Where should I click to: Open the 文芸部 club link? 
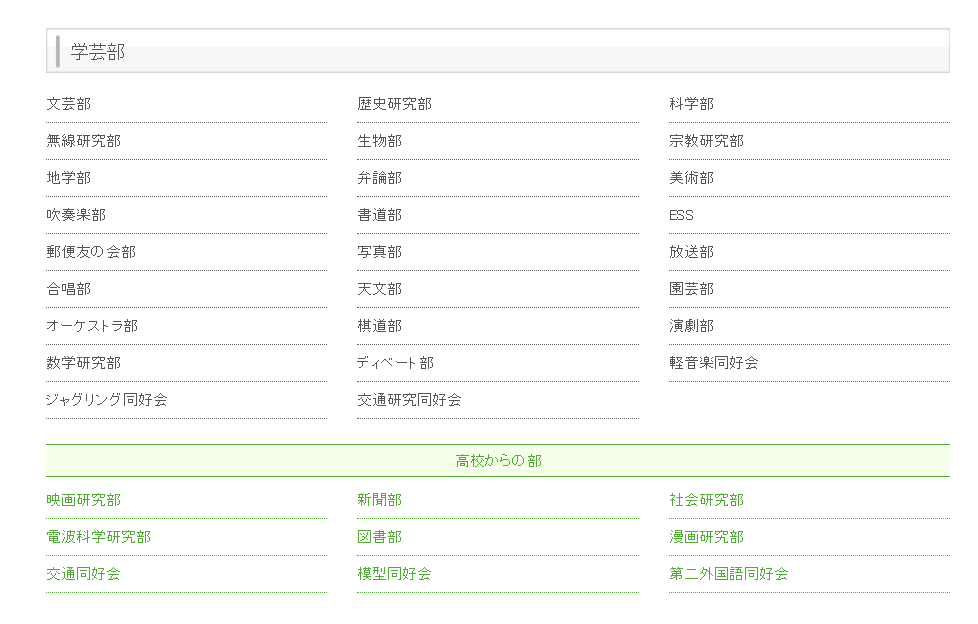pyautogui.click(x=69, y=104)
